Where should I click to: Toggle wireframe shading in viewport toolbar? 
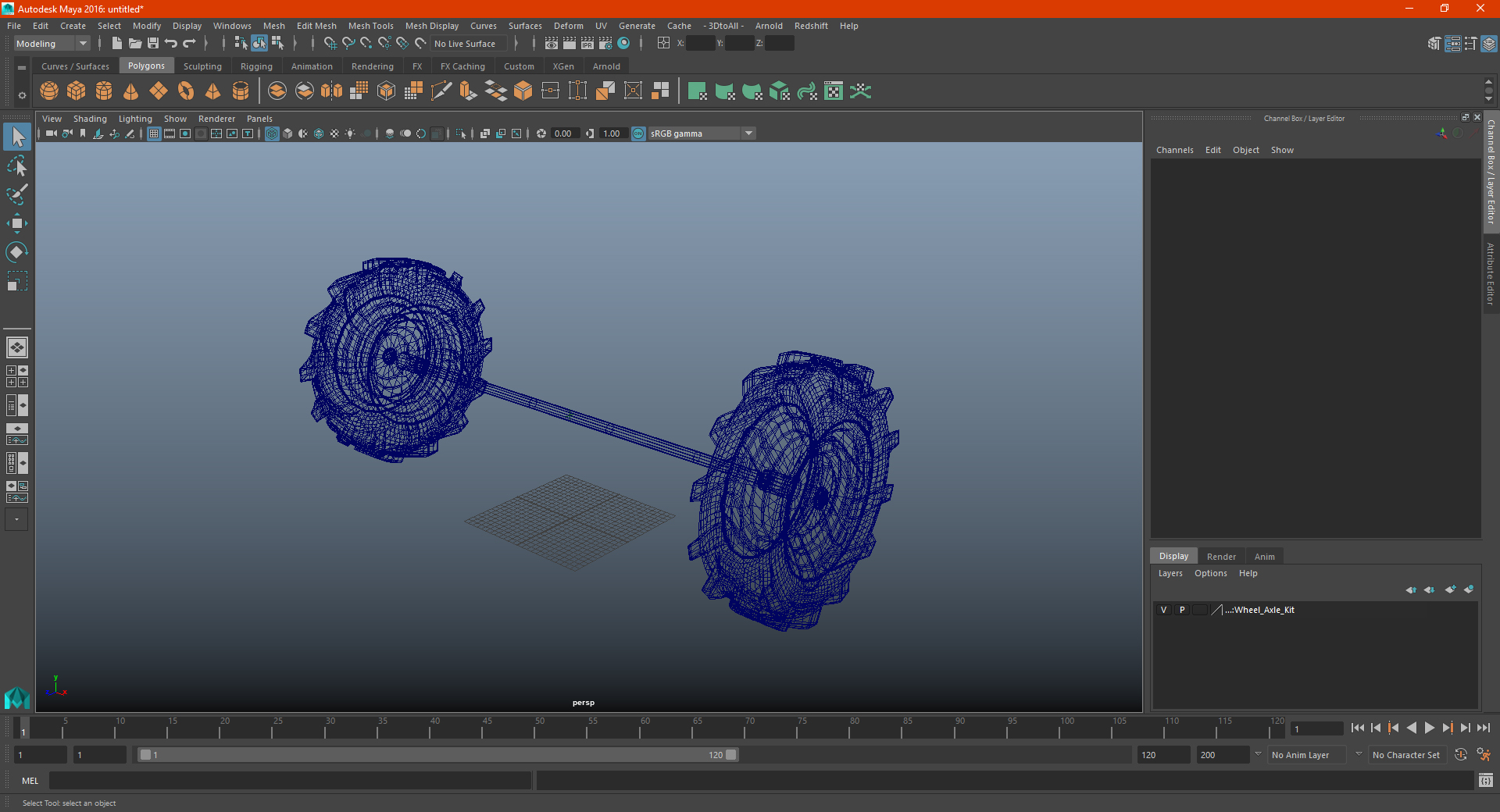[272, 134]
